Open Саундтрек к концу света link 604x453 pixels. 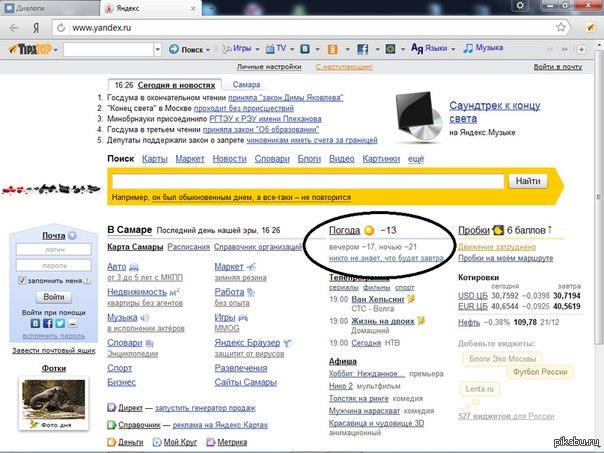[x=495, y=112]
